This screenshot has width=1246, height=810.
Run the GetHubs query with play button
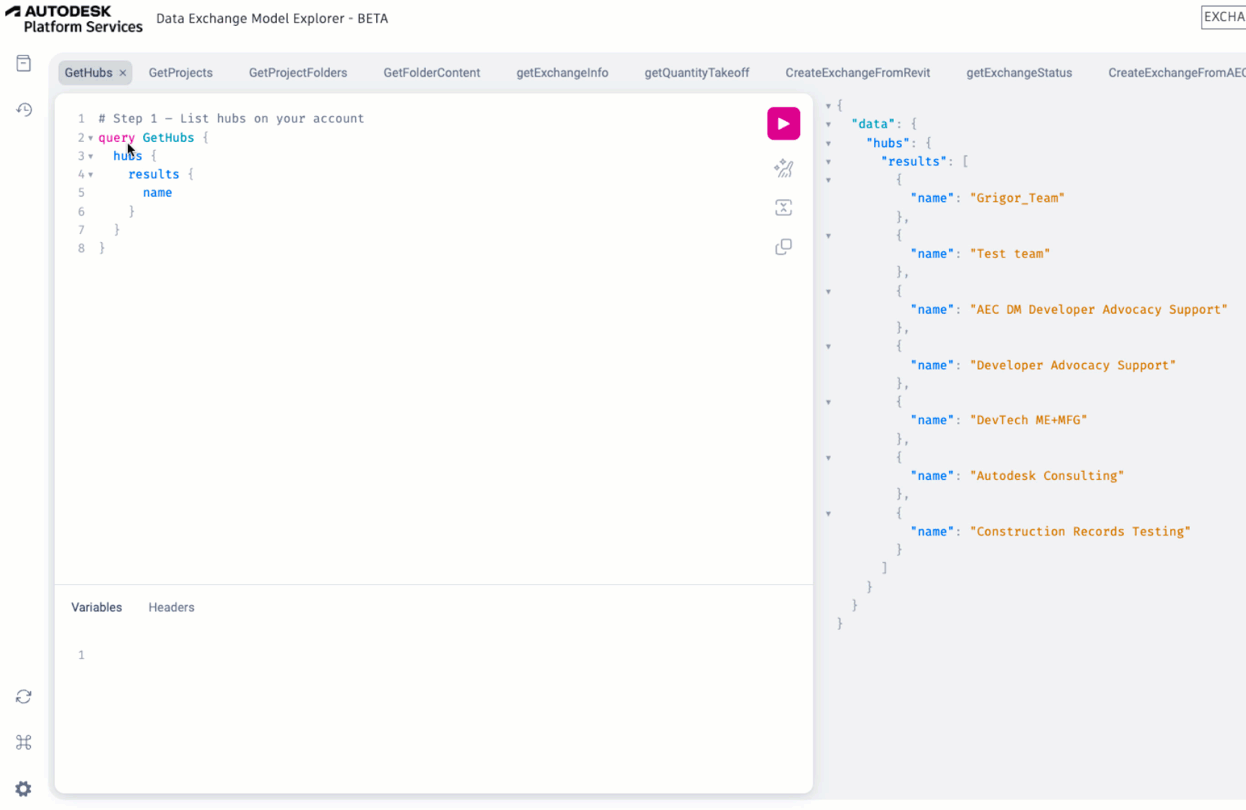(x=783, y=124)
